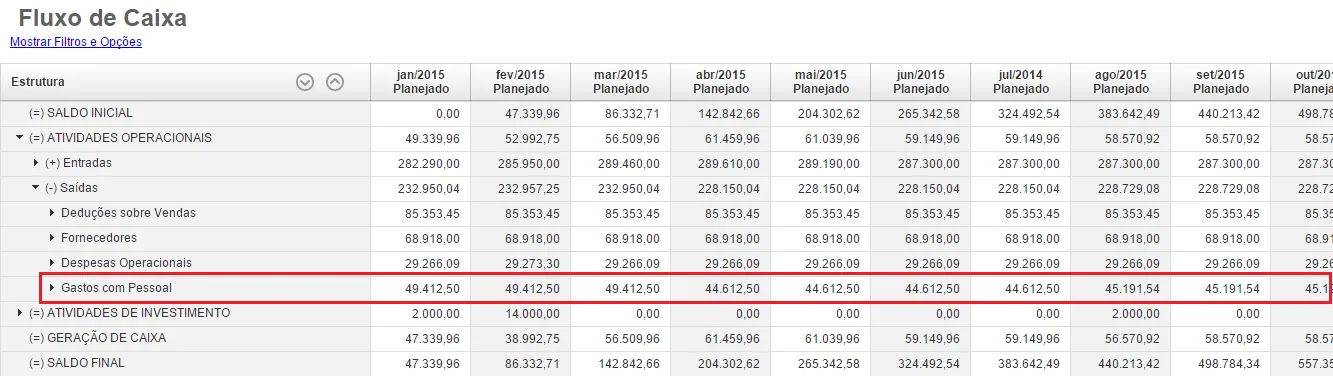Collapse the ATIVIDADES OPERACIONAIS row
This screenshot has height=376, width=1333.
pos(20,138)
